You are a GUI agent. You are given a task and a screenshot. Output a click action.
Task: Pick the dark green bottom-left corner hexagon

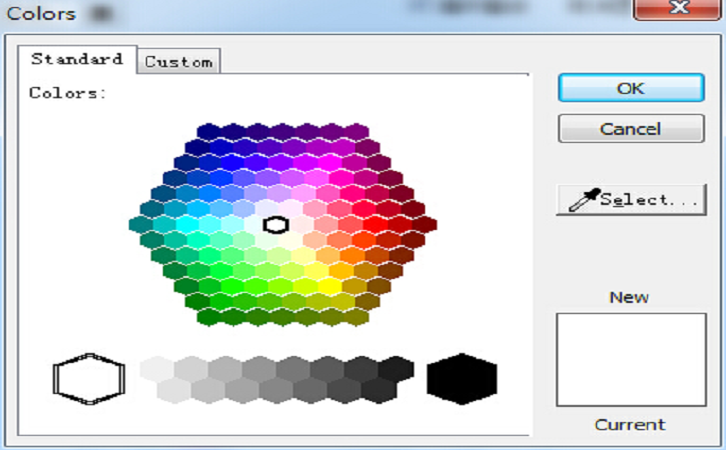pyautogui.click(x=208, y=317)
